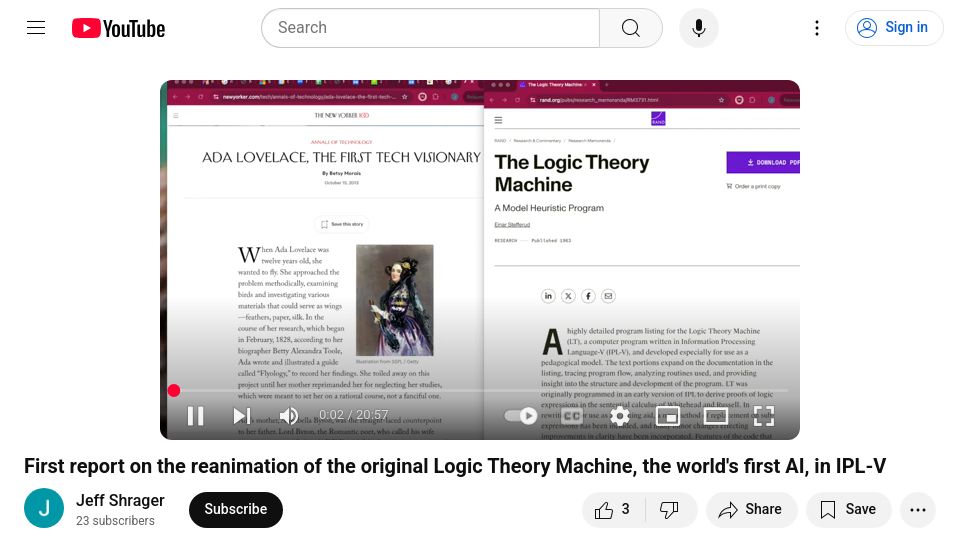
Task: Like the video with thumbs up
Action: [x=613, y=509]
